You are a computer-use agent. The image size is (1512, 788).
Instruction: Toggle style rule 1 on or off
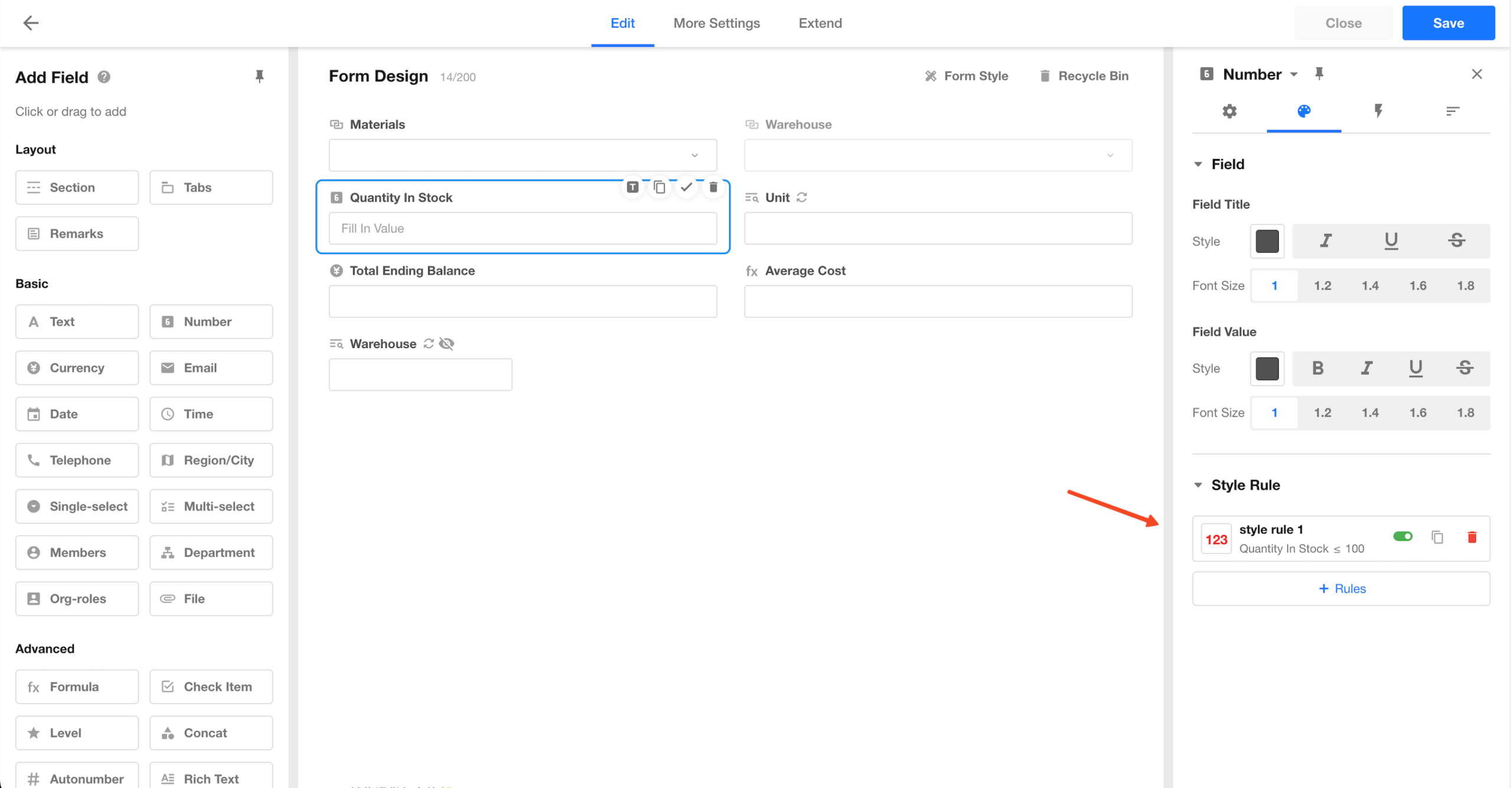(x=1403, y=536)
